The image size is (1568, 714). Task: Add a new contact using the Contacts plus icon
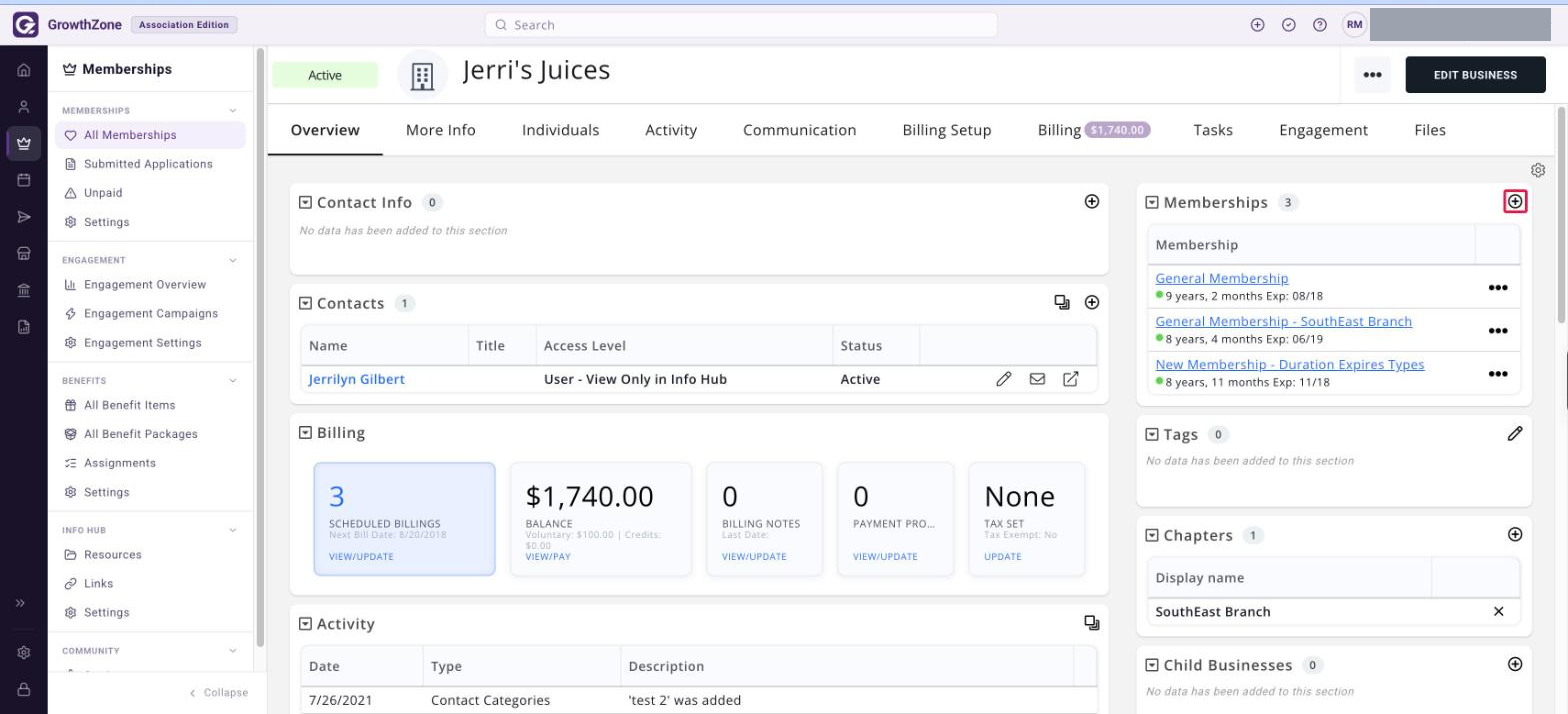click(1092, 302)
